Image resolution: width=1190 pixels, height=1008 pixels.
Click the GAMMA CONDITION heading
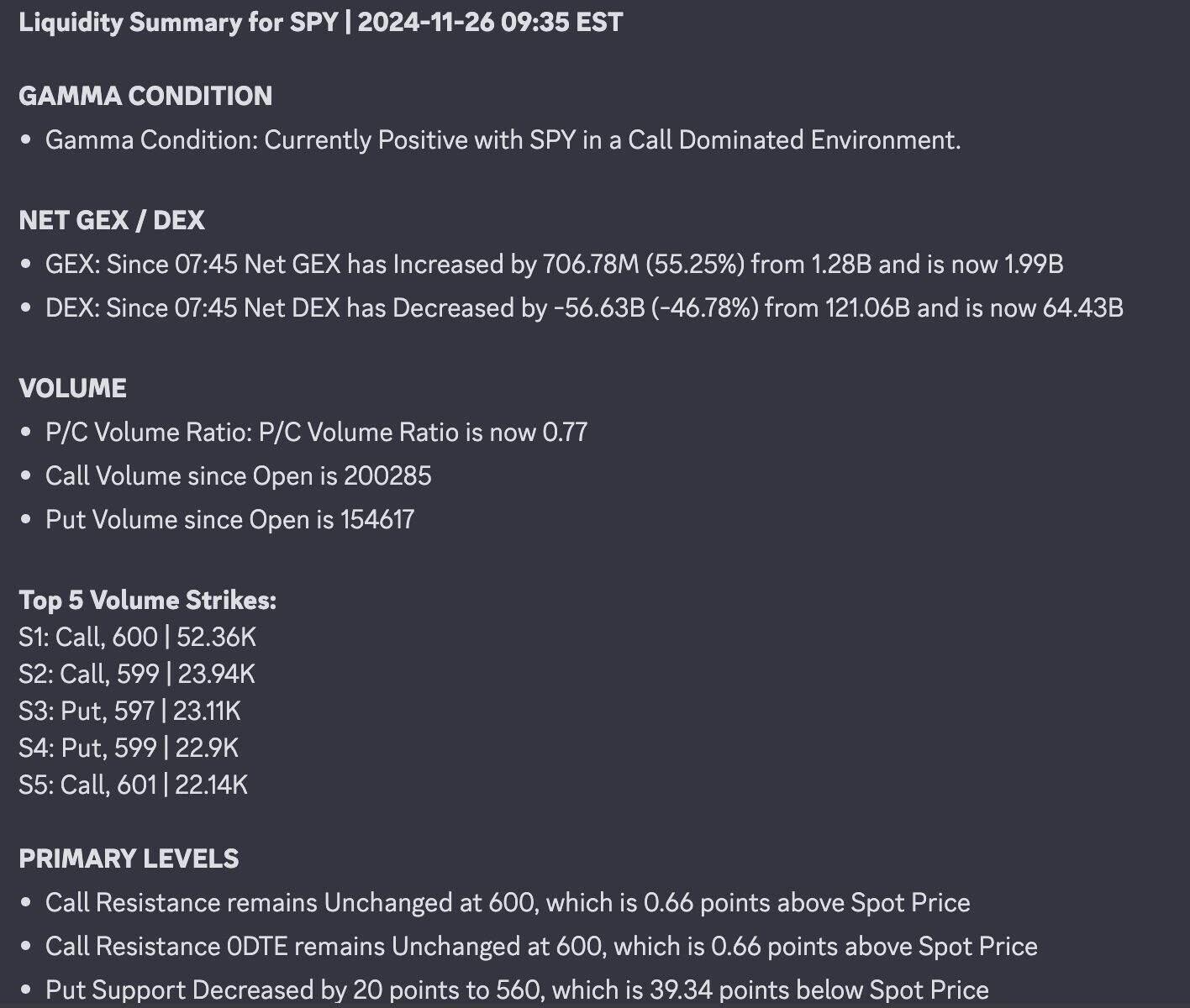[x=145, y=96]
